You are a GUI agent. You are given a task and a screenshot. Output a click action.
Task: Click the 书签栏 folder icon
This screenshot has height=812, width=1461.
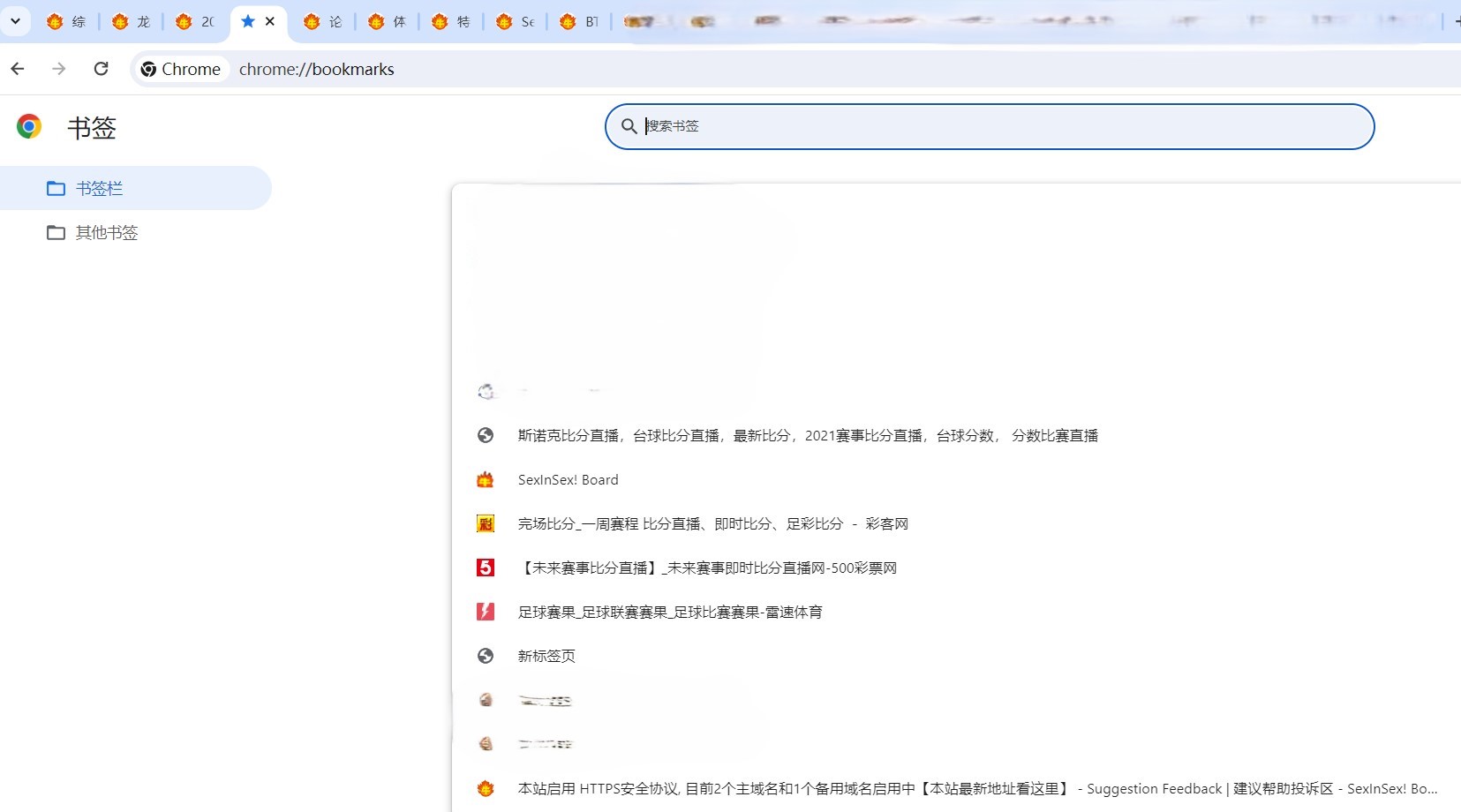click(x=56, y=188)
